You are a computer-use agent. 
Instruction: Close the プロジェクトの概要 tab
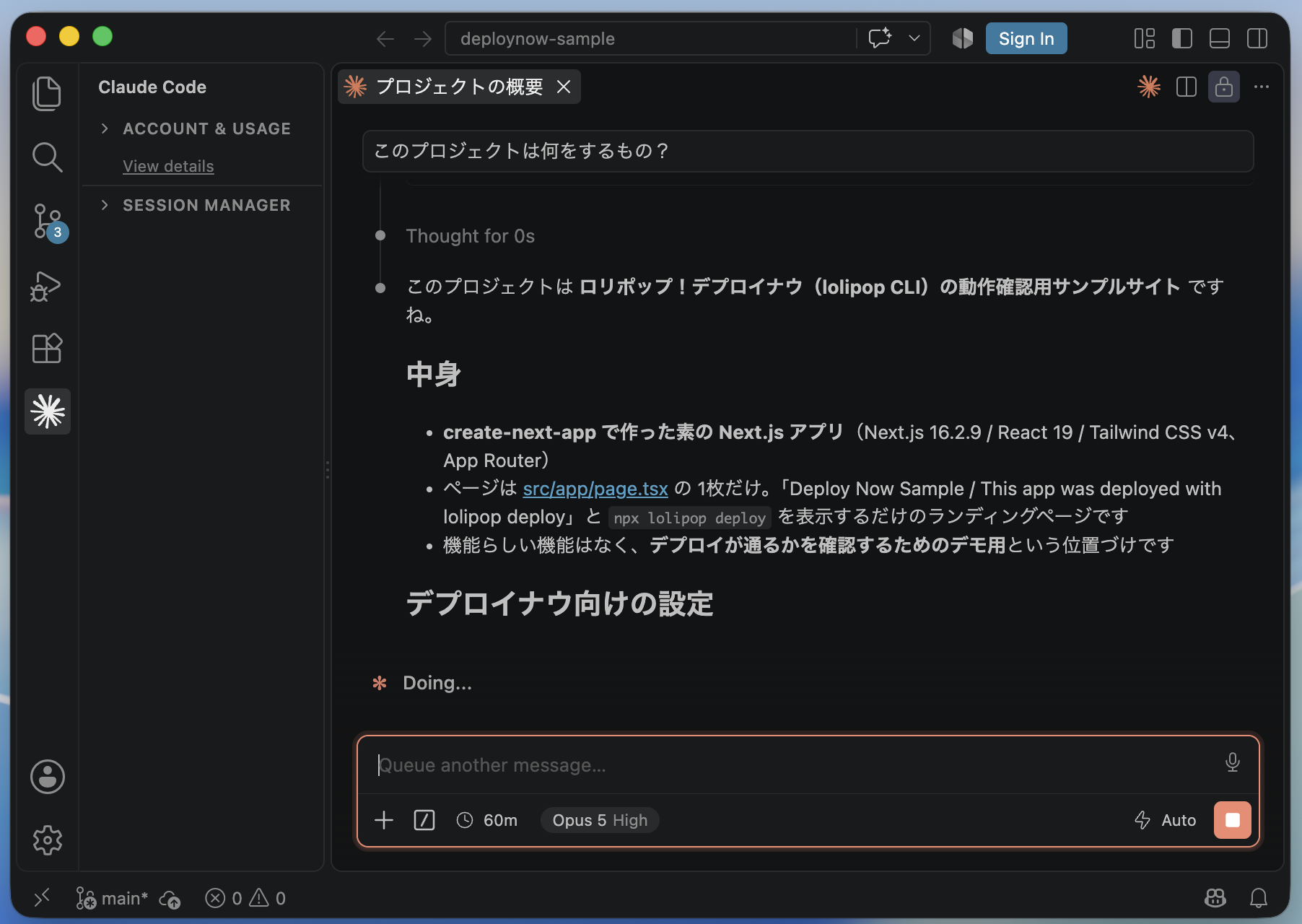(564, 87)
